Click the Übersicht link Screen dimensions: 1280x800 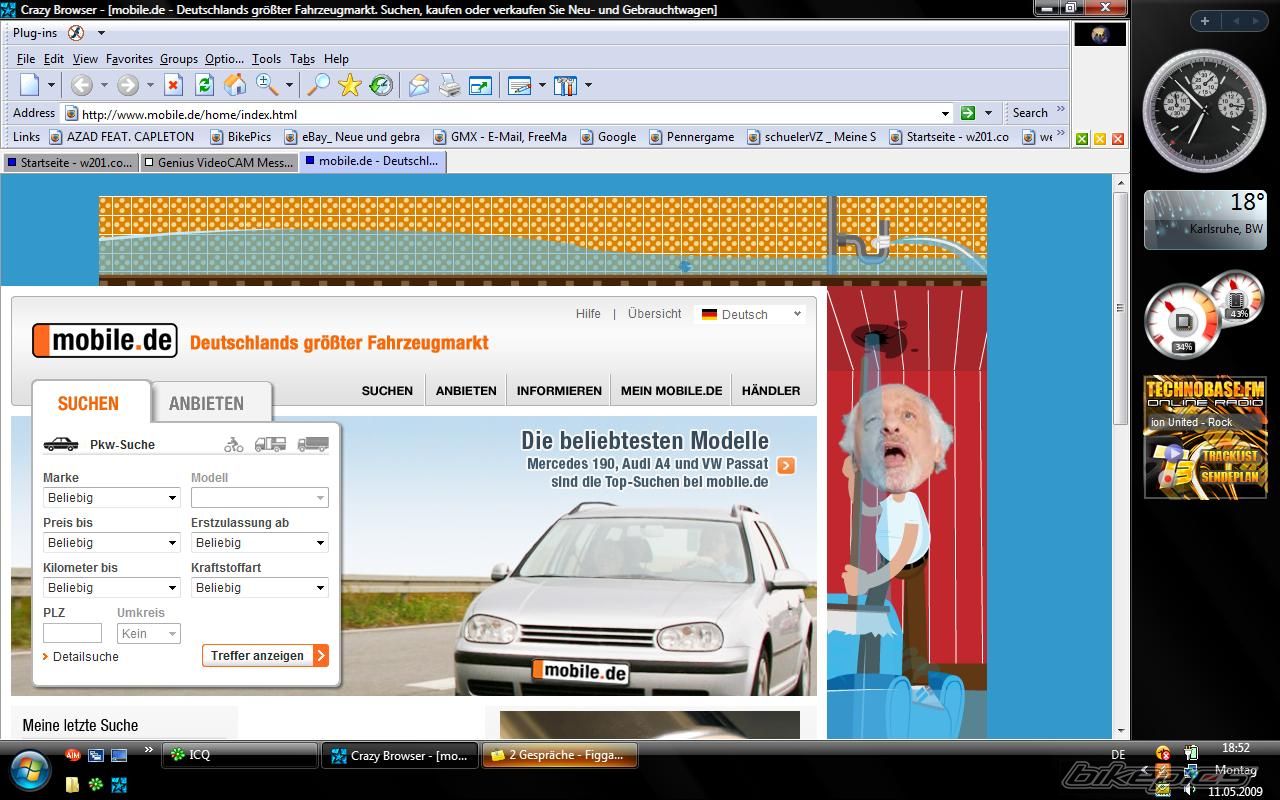(x=655, y=314)
